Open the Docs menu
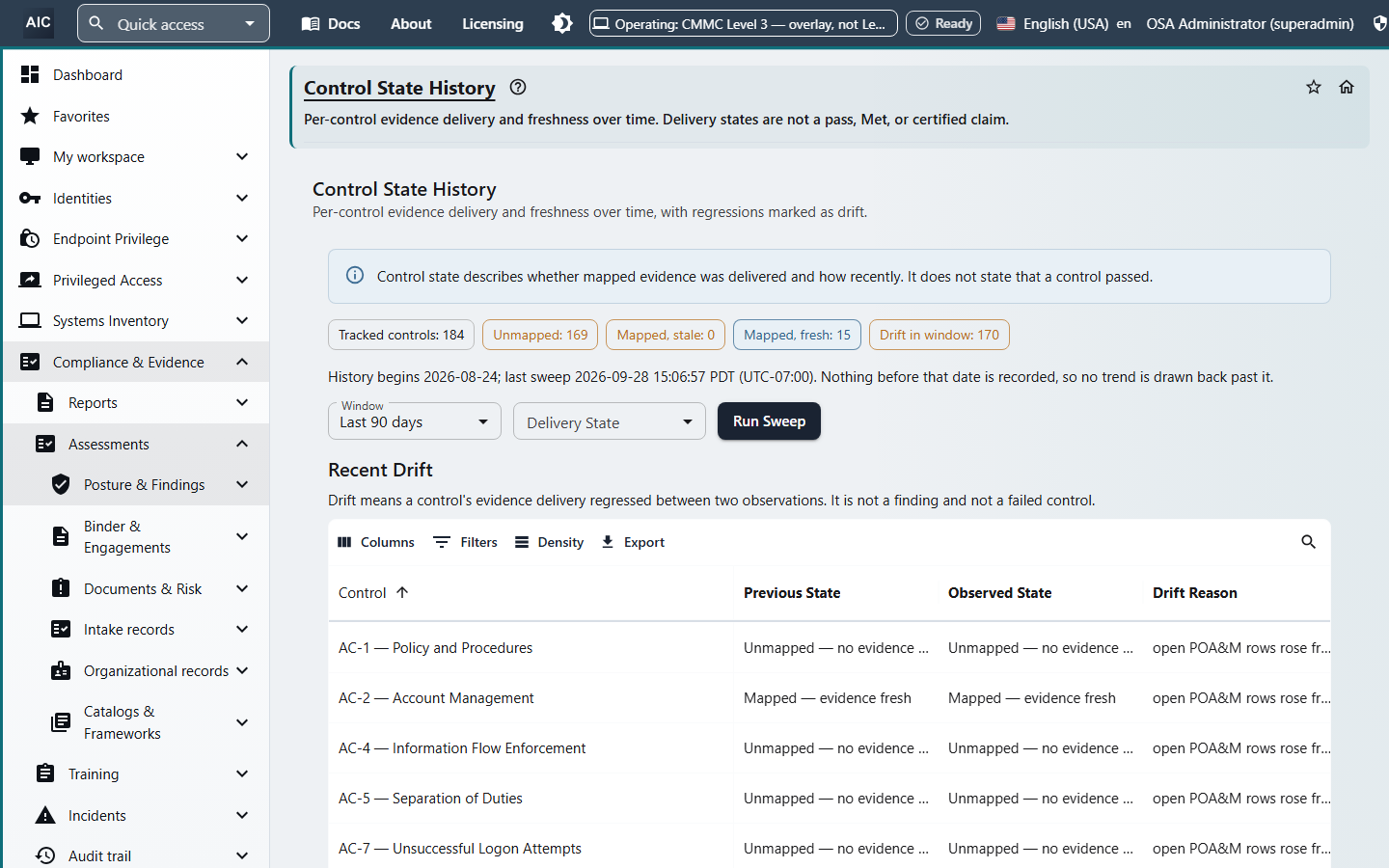1389x868 pixels. 331,24
